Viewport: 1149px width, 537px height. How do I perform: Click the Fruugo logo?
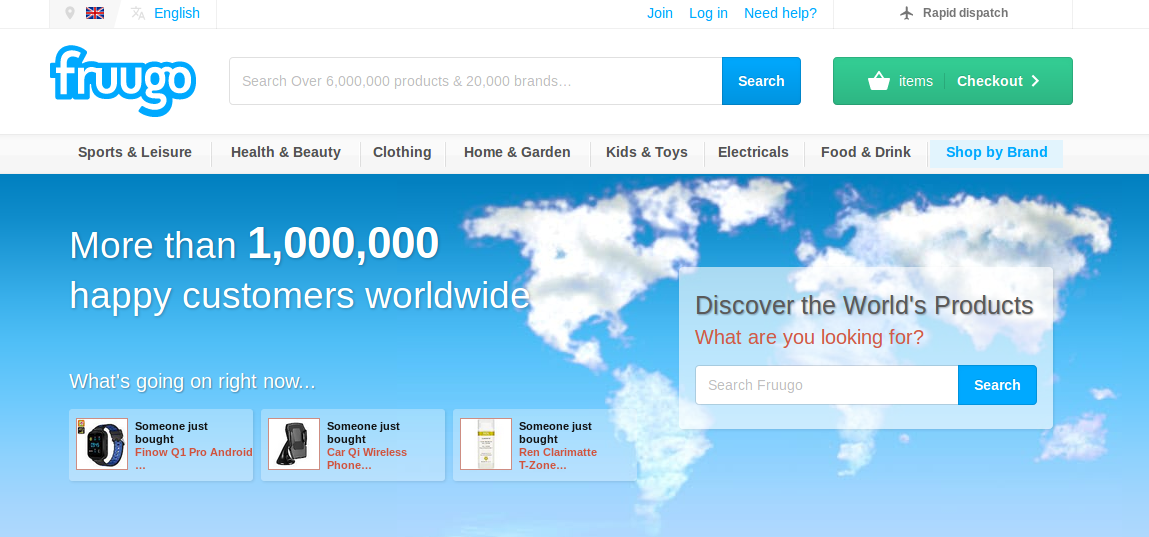(x=123, y=81)
